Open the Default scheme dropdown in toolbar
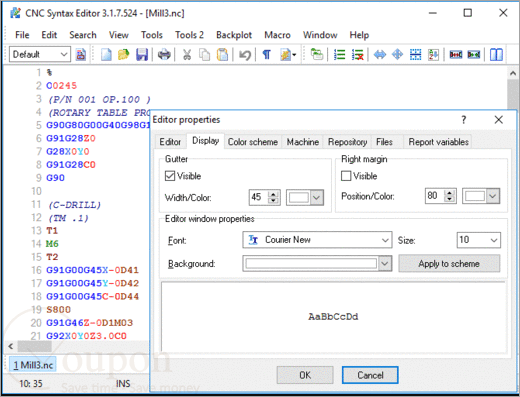This screenshot has width=520, height=397. pos(40,54)
